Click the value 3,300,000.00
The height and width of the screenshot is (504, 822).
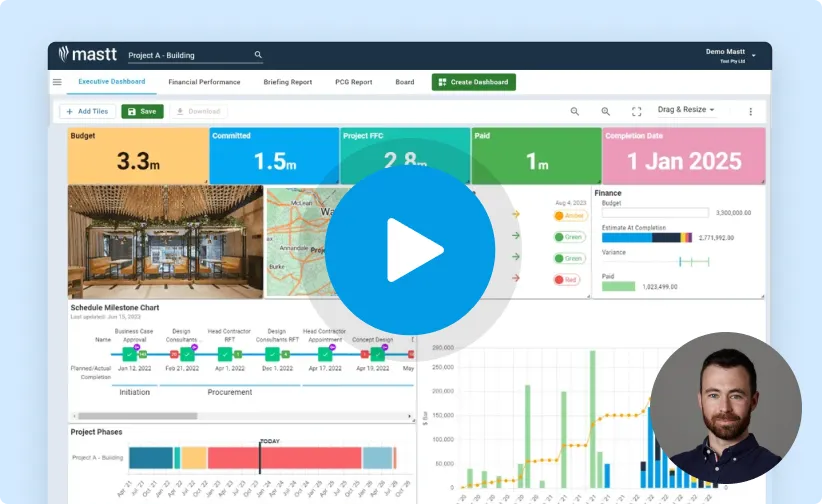(733, 213)
